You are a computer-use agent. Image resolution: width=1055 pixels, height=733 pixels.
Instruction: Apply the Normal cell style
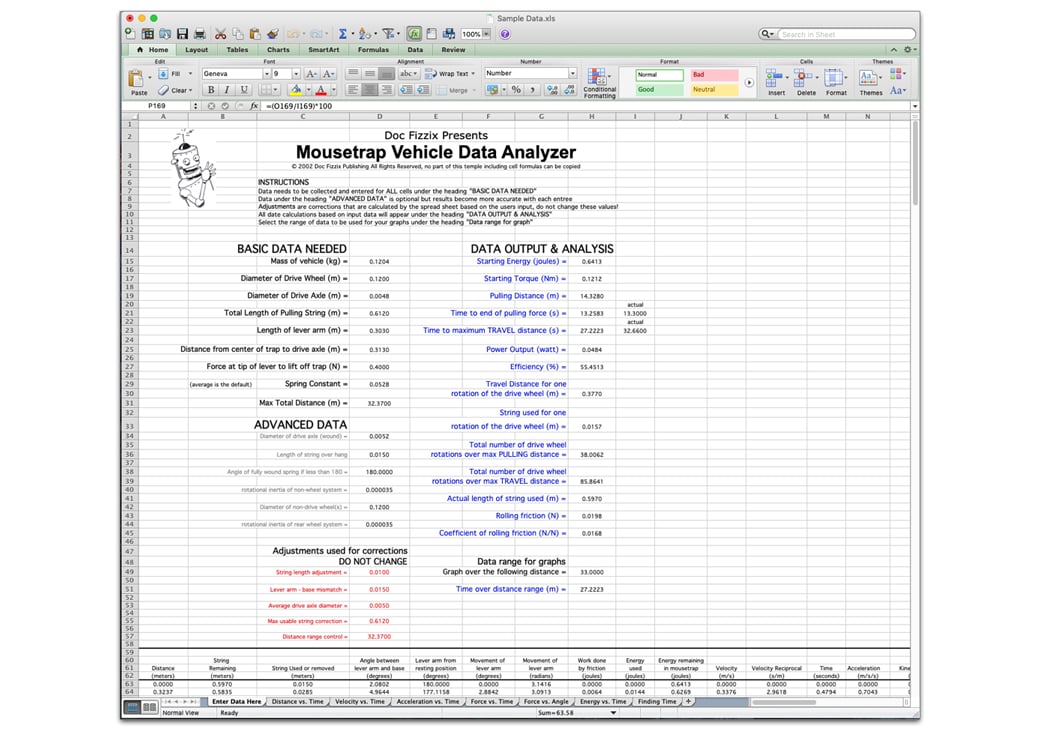pos(659,75)
